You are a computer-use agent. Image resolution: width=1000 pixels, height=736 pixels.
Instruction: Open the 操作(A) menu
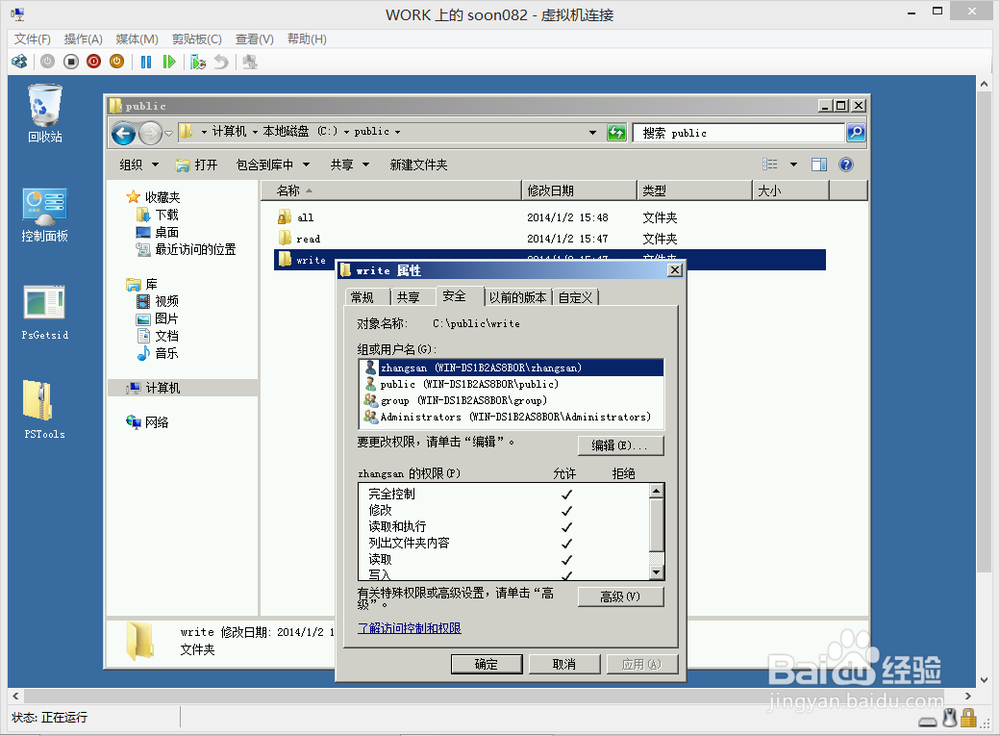tap(84, 39)
